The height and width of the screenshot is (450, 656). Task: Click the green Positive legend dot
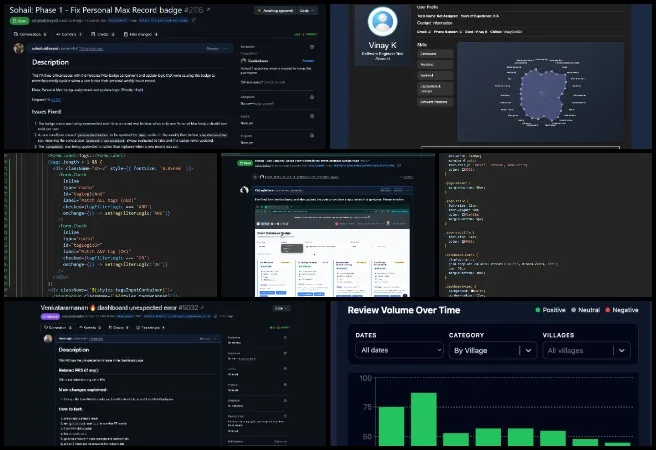coord(538,310)
